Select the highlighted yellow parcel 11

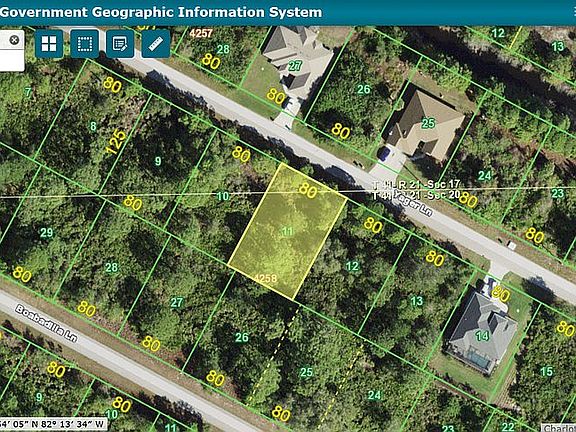point(288,231)
